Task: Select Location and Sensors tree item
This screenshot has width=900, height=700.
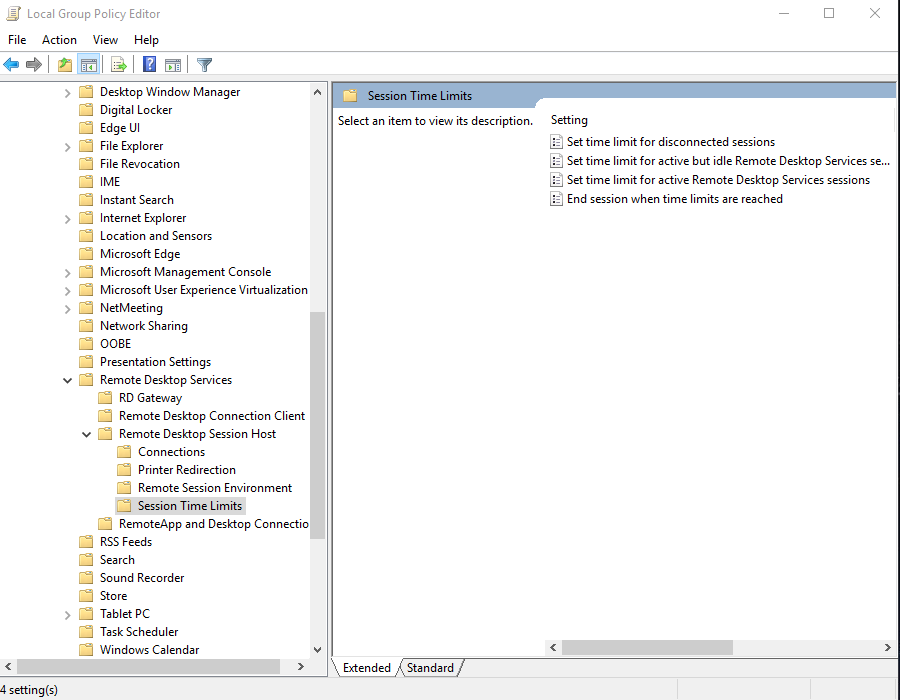Action: (156, 236)
